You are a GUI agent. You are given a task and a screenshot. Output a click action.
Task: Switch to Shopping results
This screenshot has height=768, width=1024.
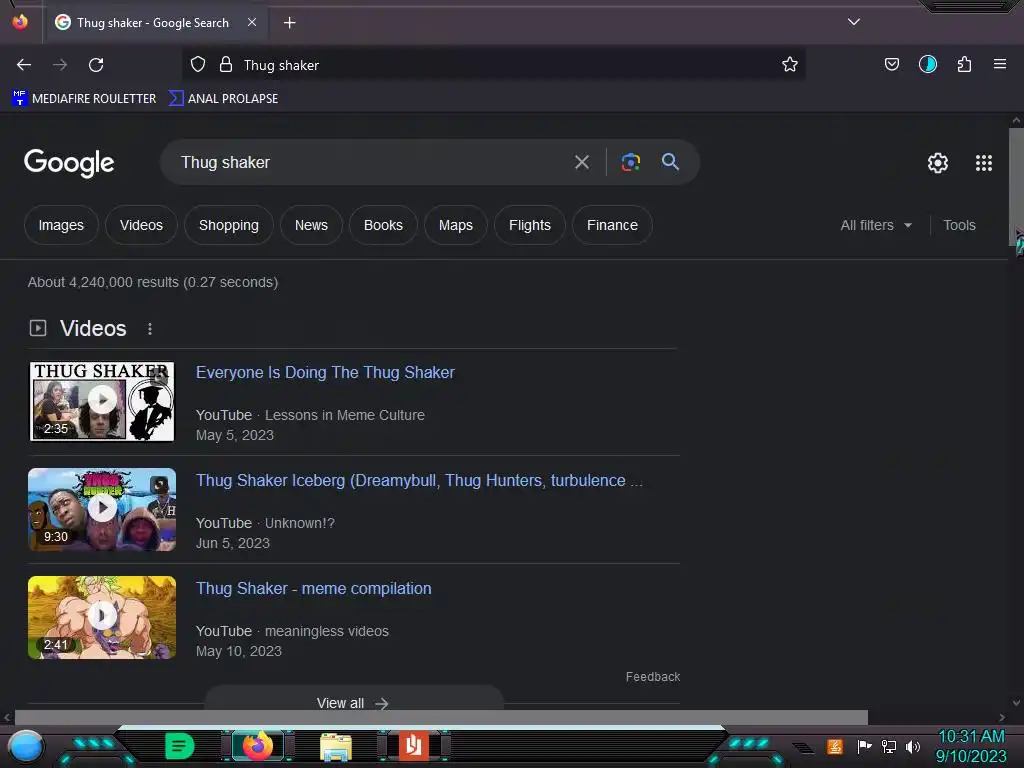click(229, 225)
